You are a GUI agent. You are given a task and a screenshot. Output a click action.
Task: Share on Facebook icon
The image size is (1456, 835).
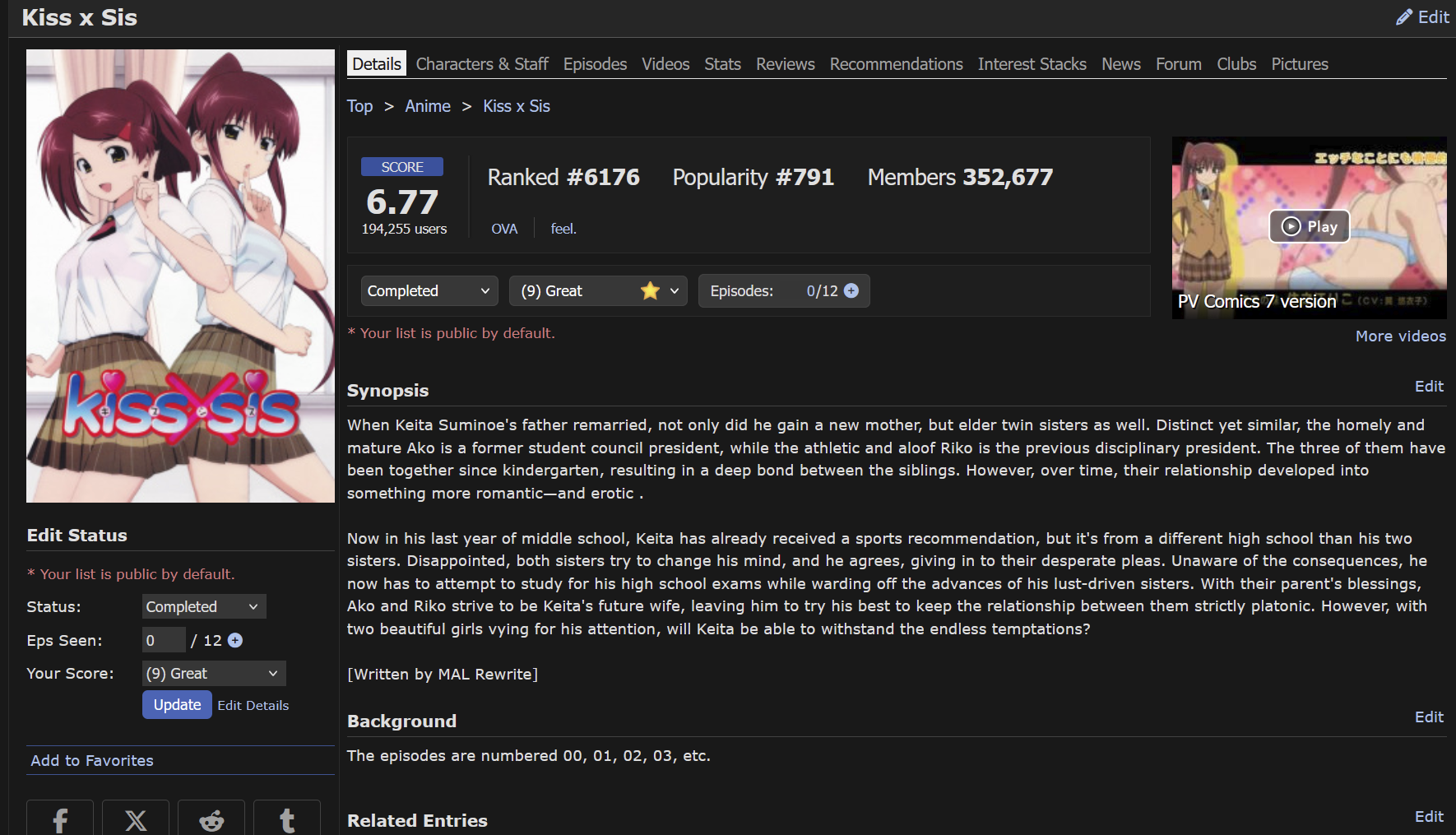[60, 819]
